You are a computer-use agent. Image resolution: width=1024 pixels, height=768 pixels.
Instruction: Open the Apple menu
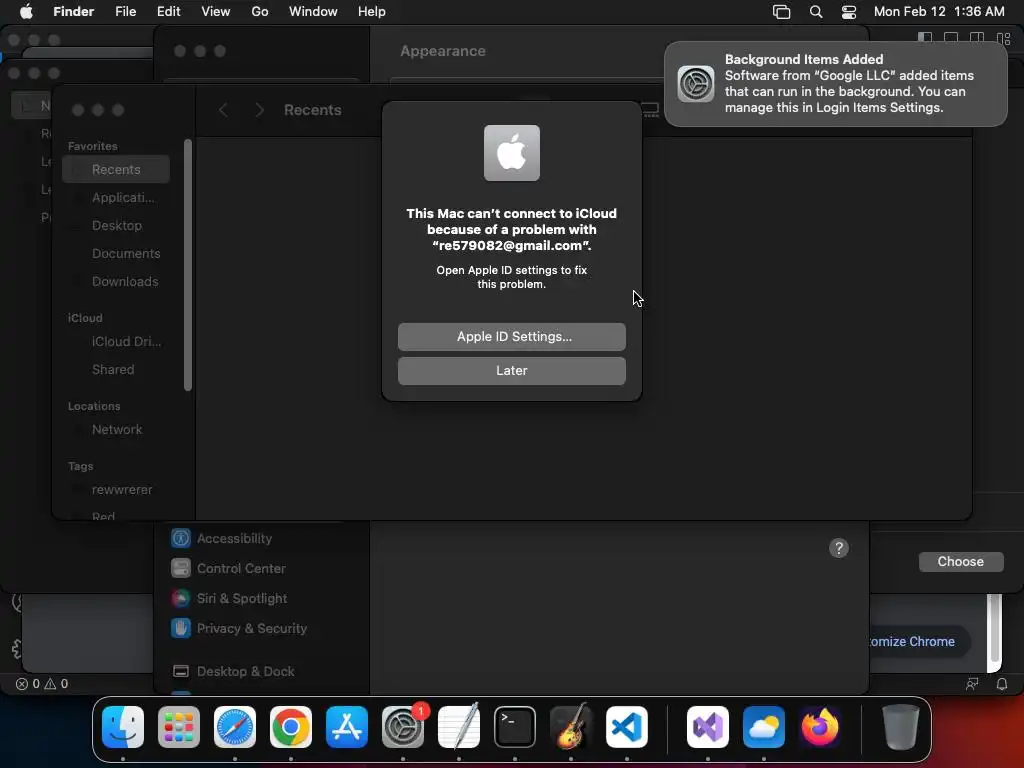click(25, 11)
